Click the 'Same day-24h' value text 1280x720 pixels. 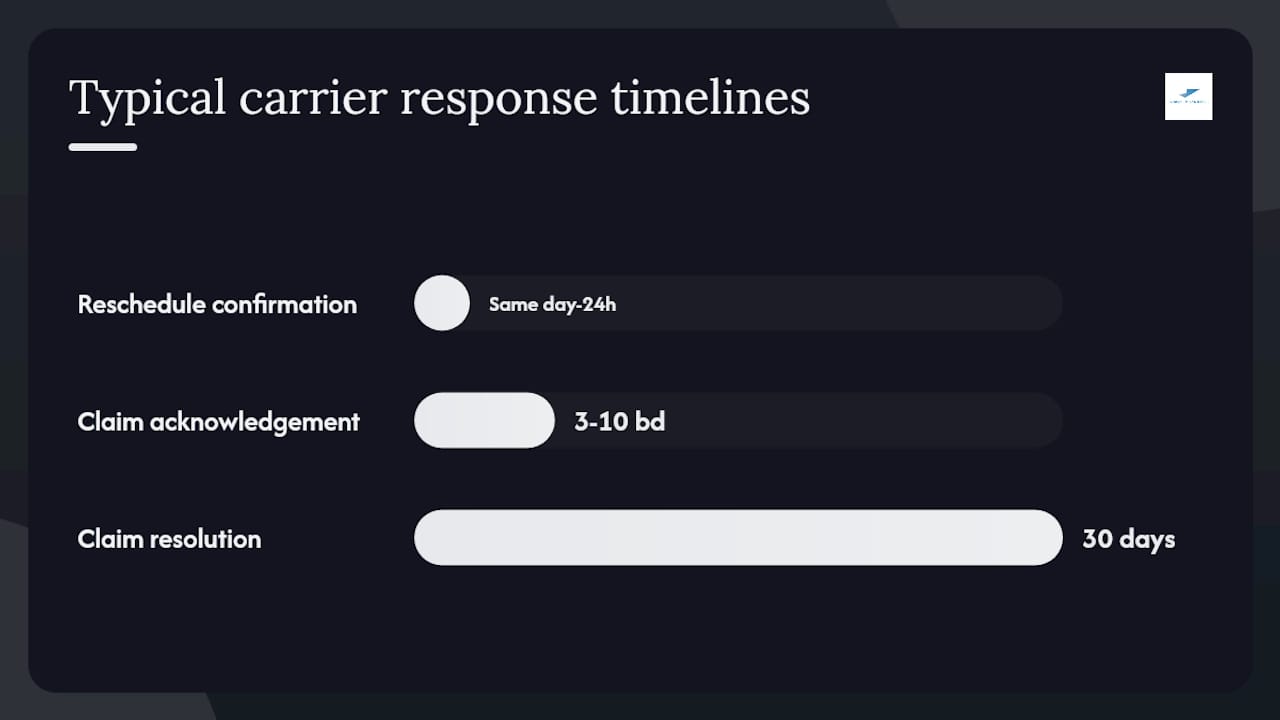tap(552, 304)
